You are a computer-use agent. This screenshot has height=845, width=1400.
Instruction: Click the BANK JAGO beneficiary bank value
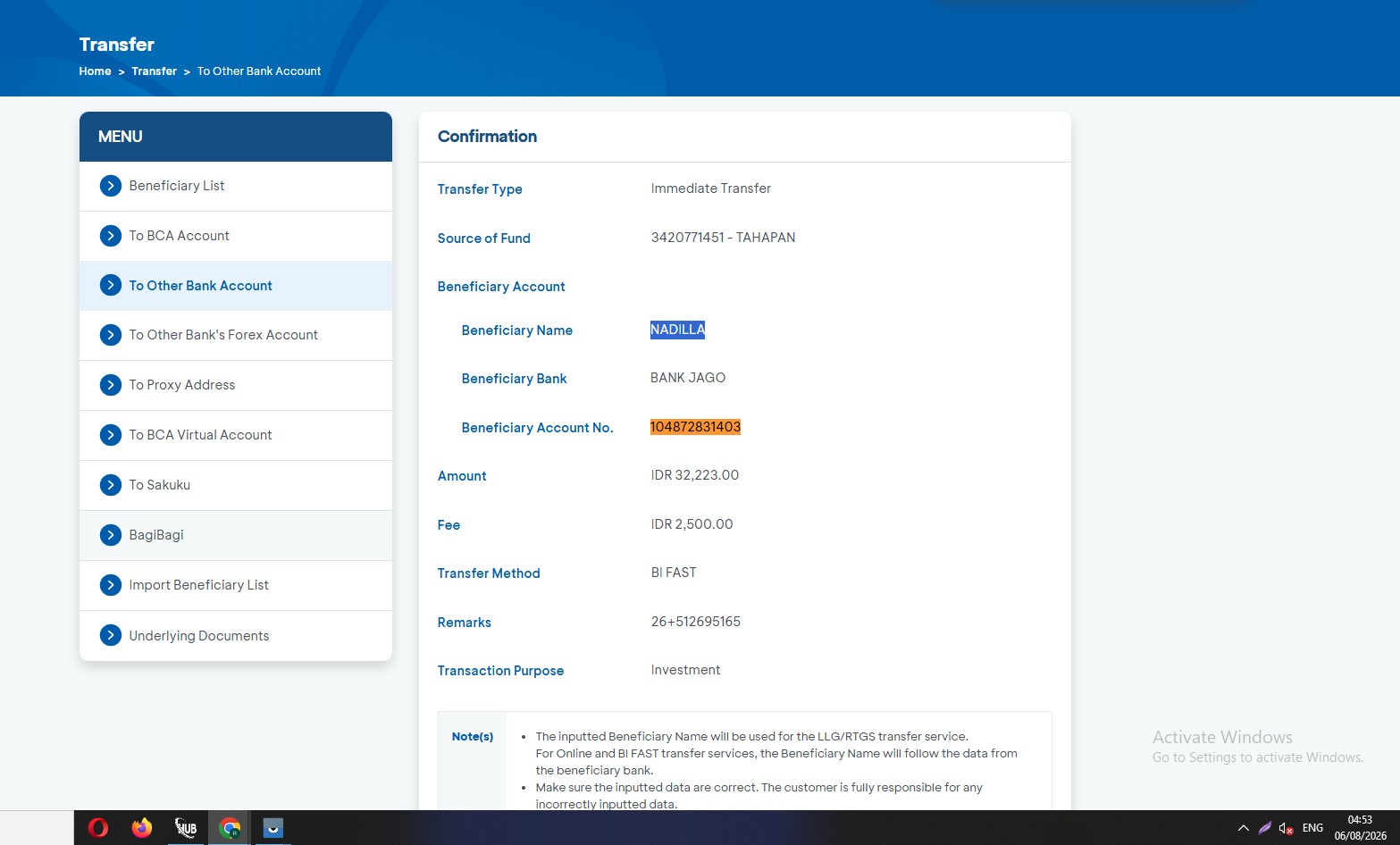tap(688, 378)
